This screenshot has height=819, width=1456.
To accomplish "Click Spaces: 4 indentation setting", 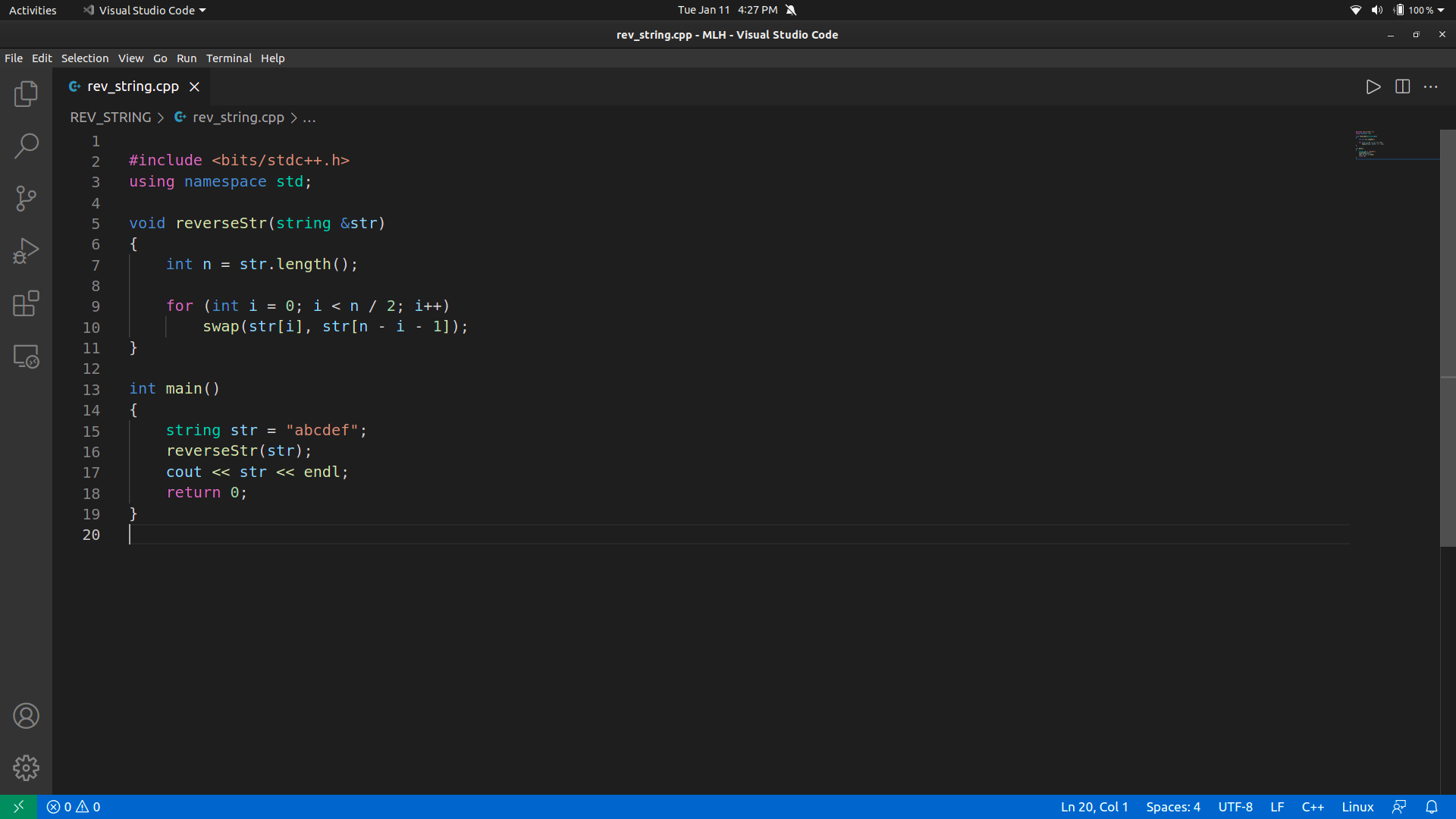I will pyautogui.click(x=1172, y=807).
